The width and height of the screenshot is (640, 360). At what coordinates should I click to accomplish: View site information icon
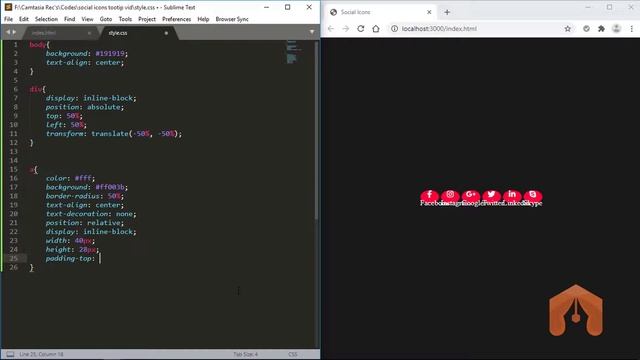[394, 29]
